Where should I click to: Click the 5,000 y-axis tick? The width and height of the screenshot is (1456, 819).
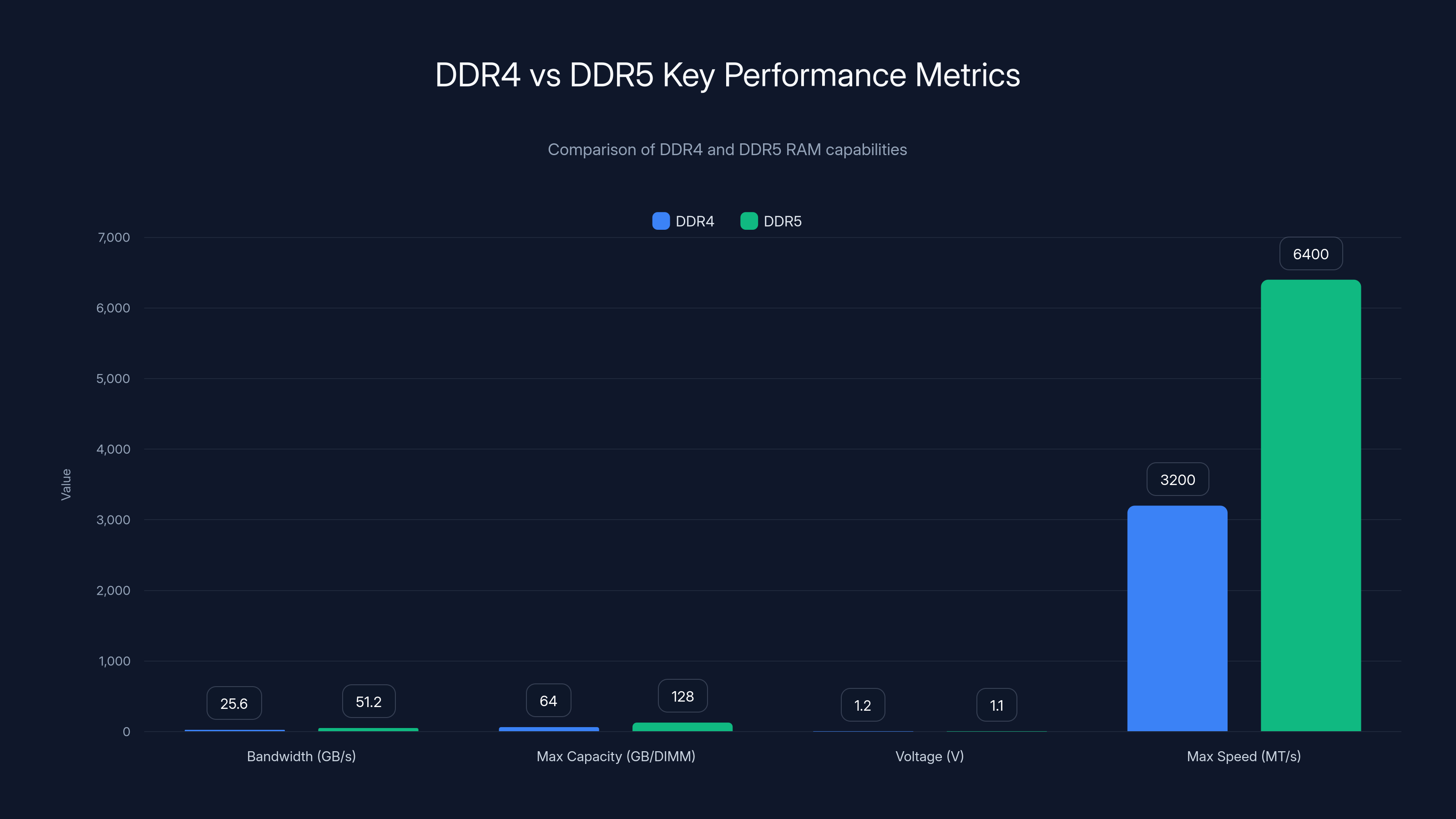point(113,379)
